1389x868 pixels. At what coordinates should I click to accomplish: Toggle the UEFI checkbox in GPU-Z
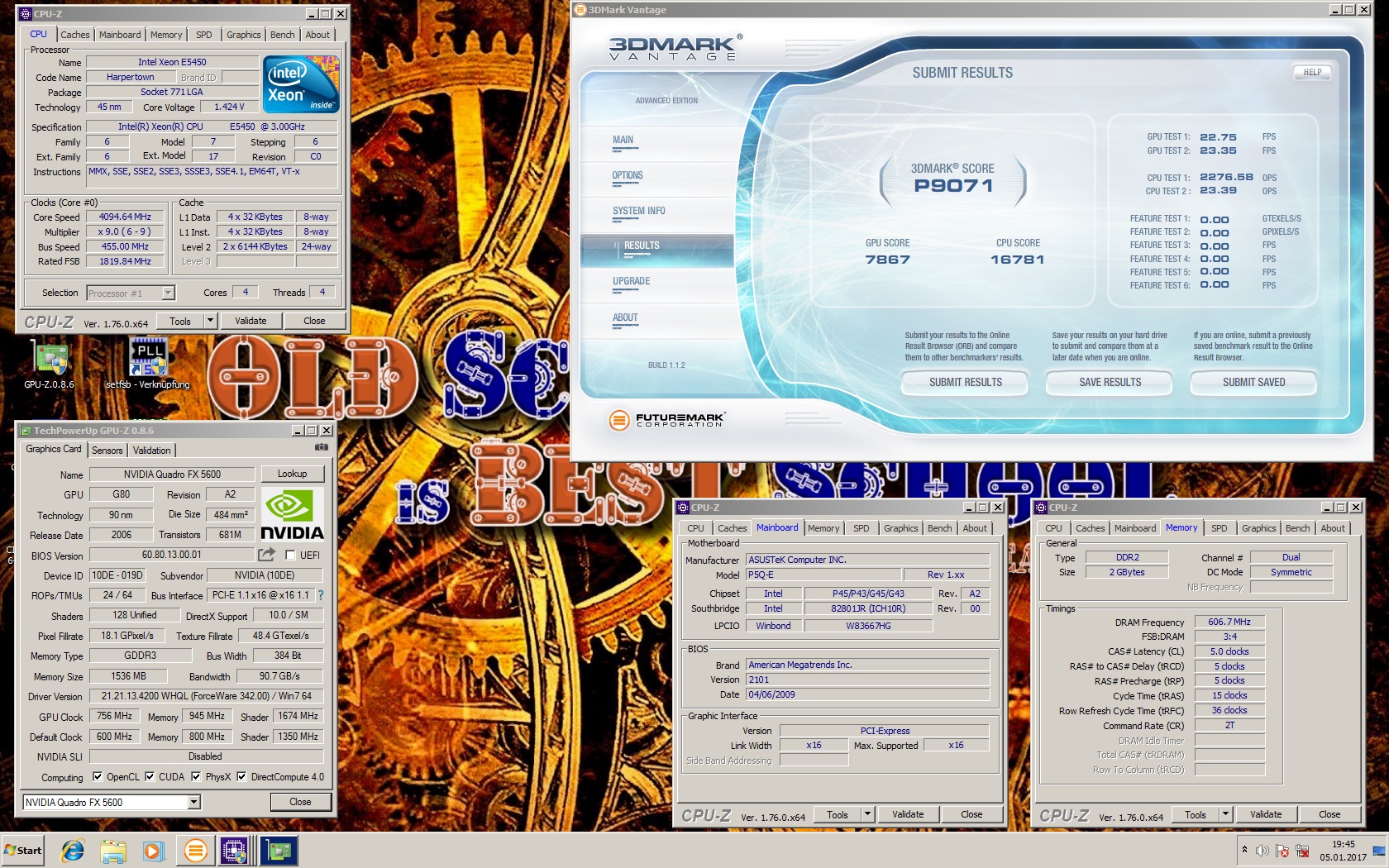coord(290,555)
